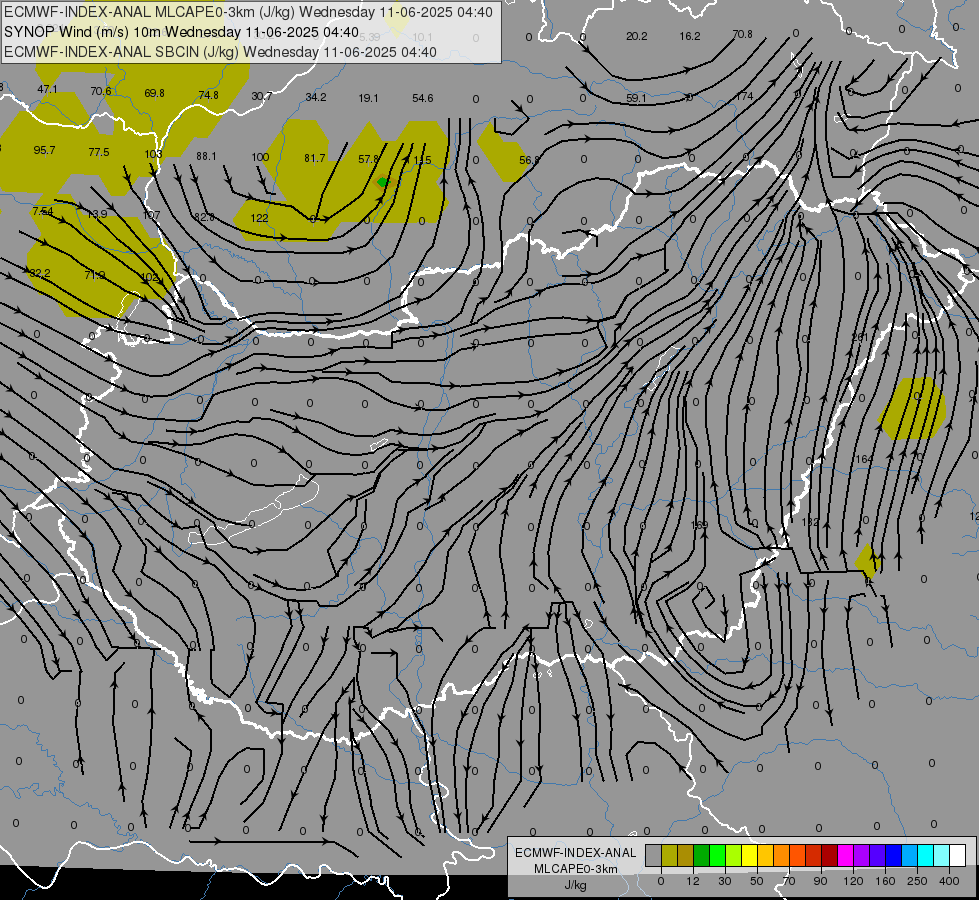Viewport: 979px width, 900px height.
Task: Select the dark red legend swatch
Action: click(x=829, y=855)
